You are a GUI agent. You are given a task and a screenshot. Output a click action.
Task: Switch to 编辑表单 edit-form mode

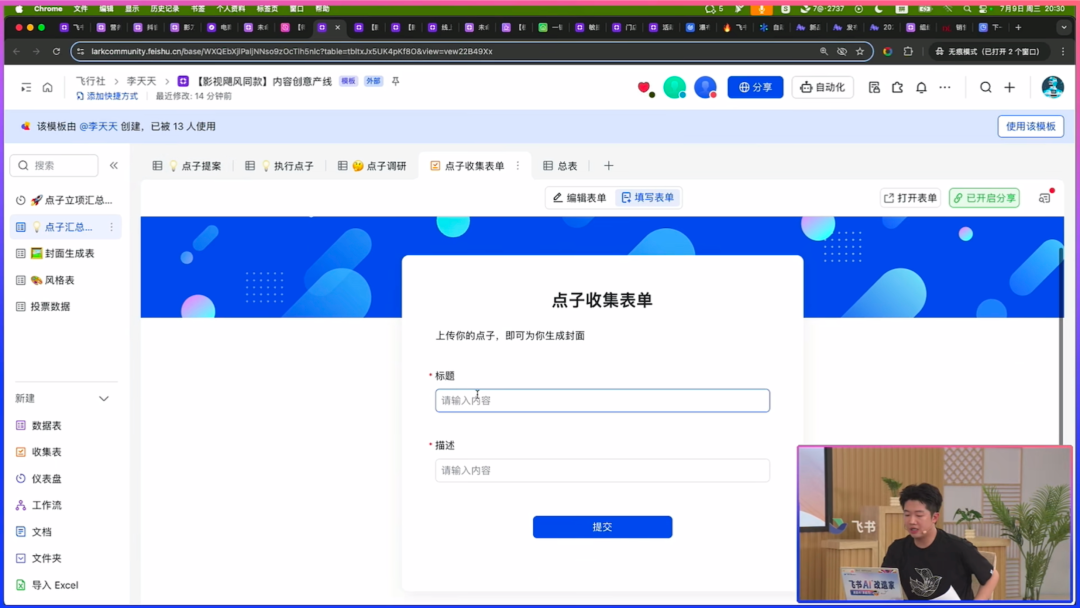pos(579,198)
